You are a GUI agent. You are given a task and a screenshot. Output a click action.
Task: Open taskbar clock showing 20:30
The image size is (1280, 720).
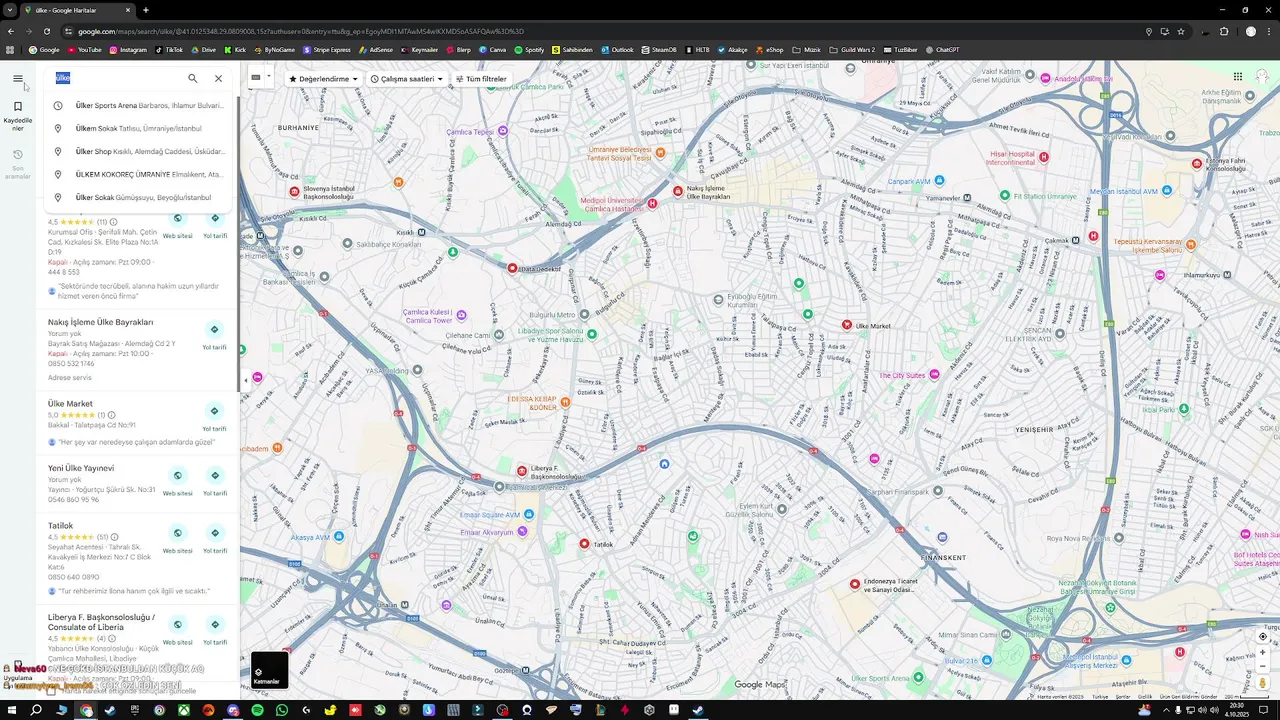(x=1238, y=709)
